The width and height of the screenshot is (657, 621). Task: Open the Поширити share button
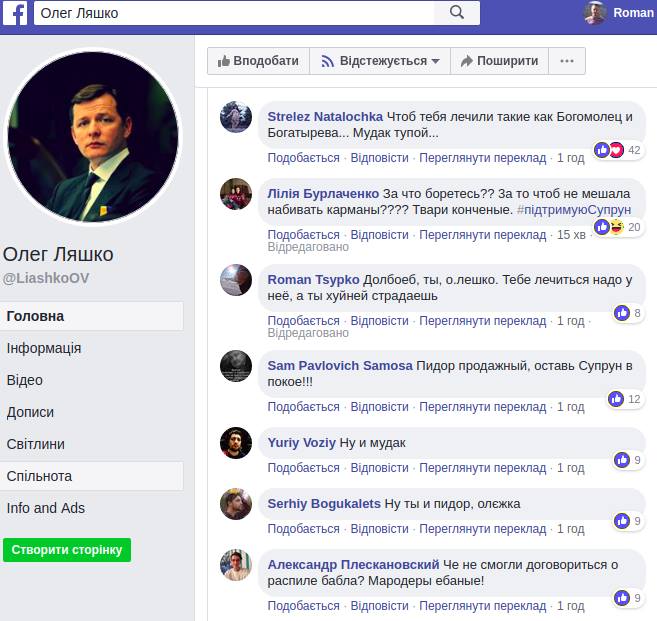click(499, 61)
